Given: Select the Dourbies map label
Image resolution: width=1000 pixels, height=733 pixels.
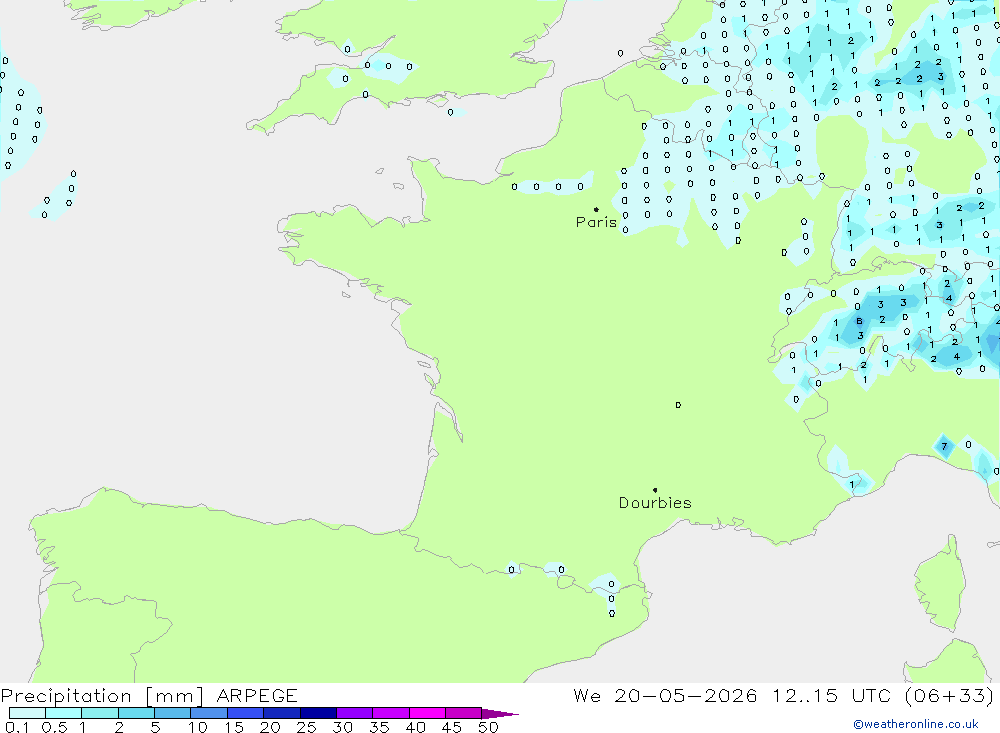Looking at the screenshot, I should [655, 503].
